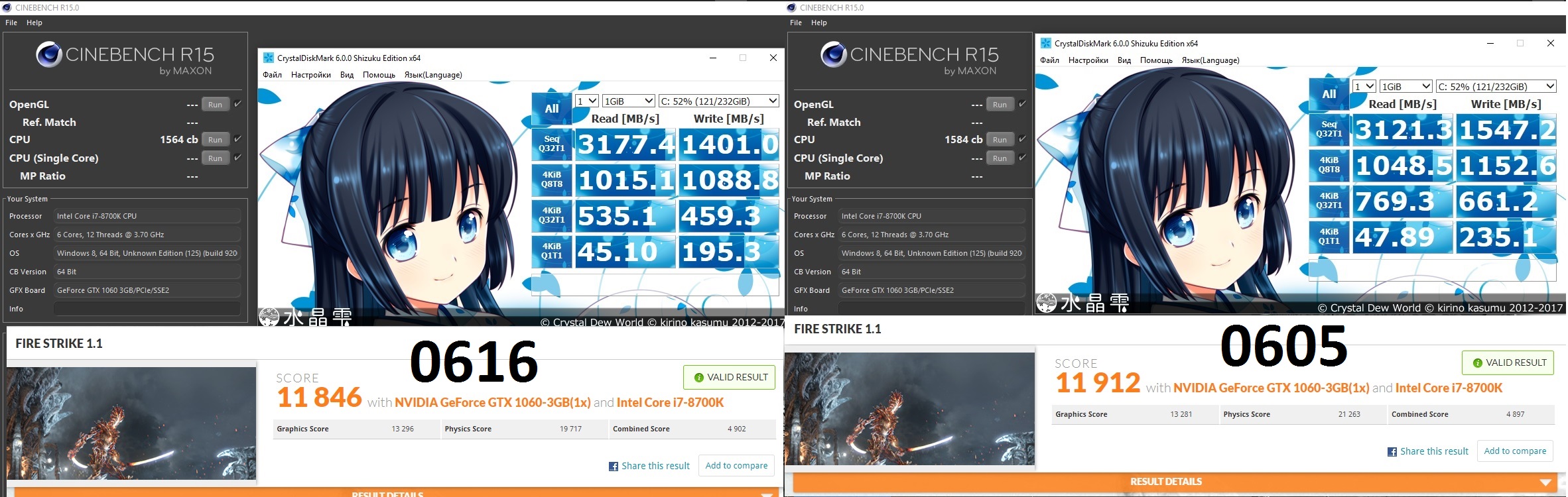Open the Настройки menu in left CrystalDiskMark

click(311, 75)
